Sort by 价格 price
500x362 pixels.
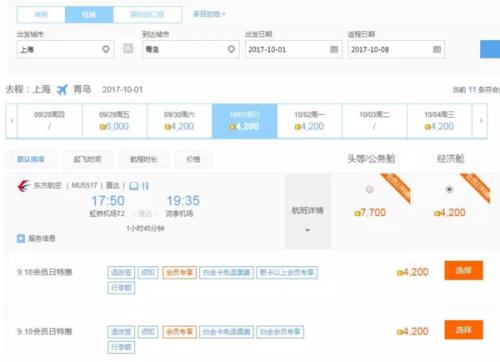point(193,159)
